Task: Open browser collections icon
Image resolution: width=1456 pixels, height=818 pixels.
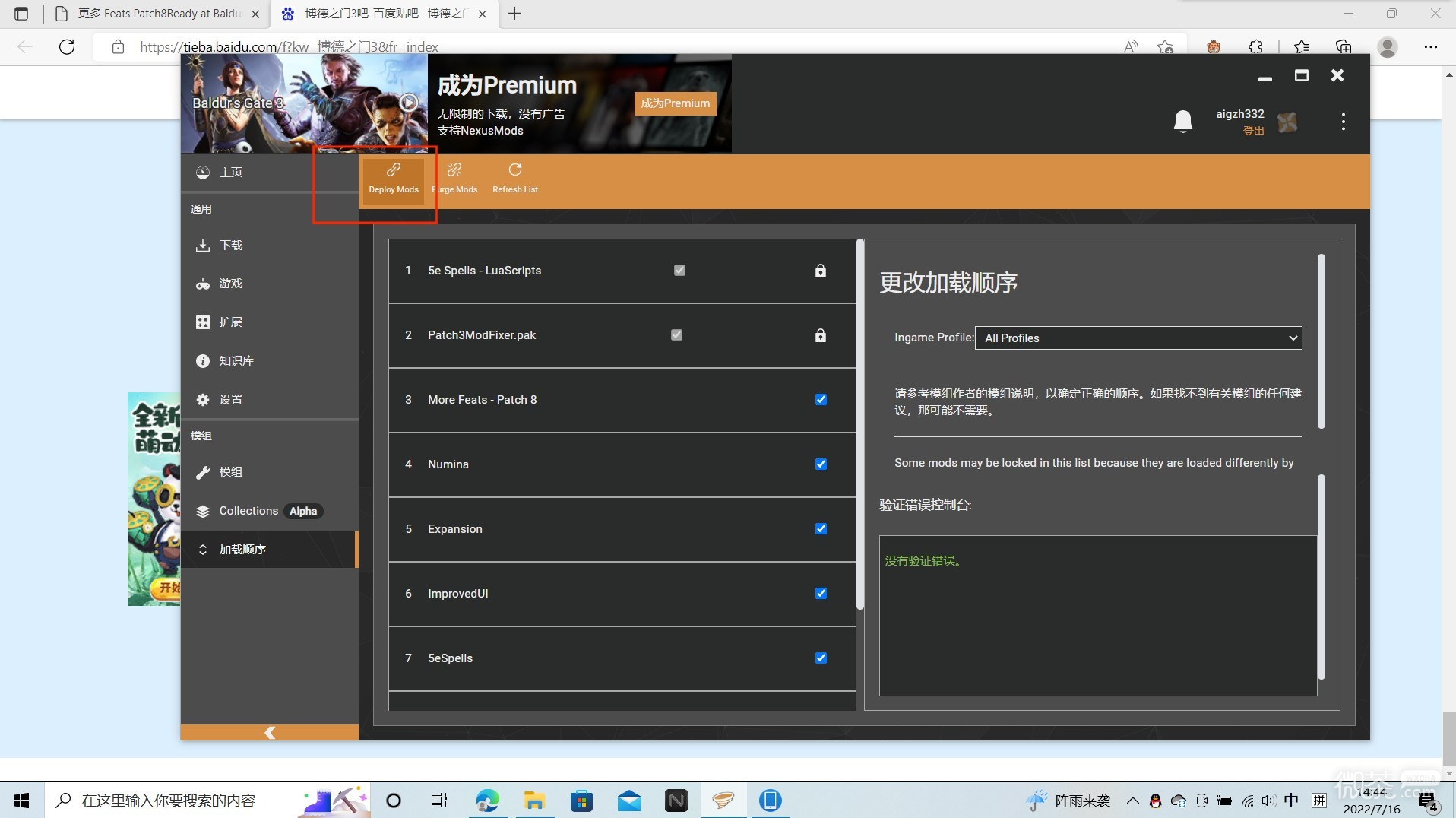Action: [1344, 47]
